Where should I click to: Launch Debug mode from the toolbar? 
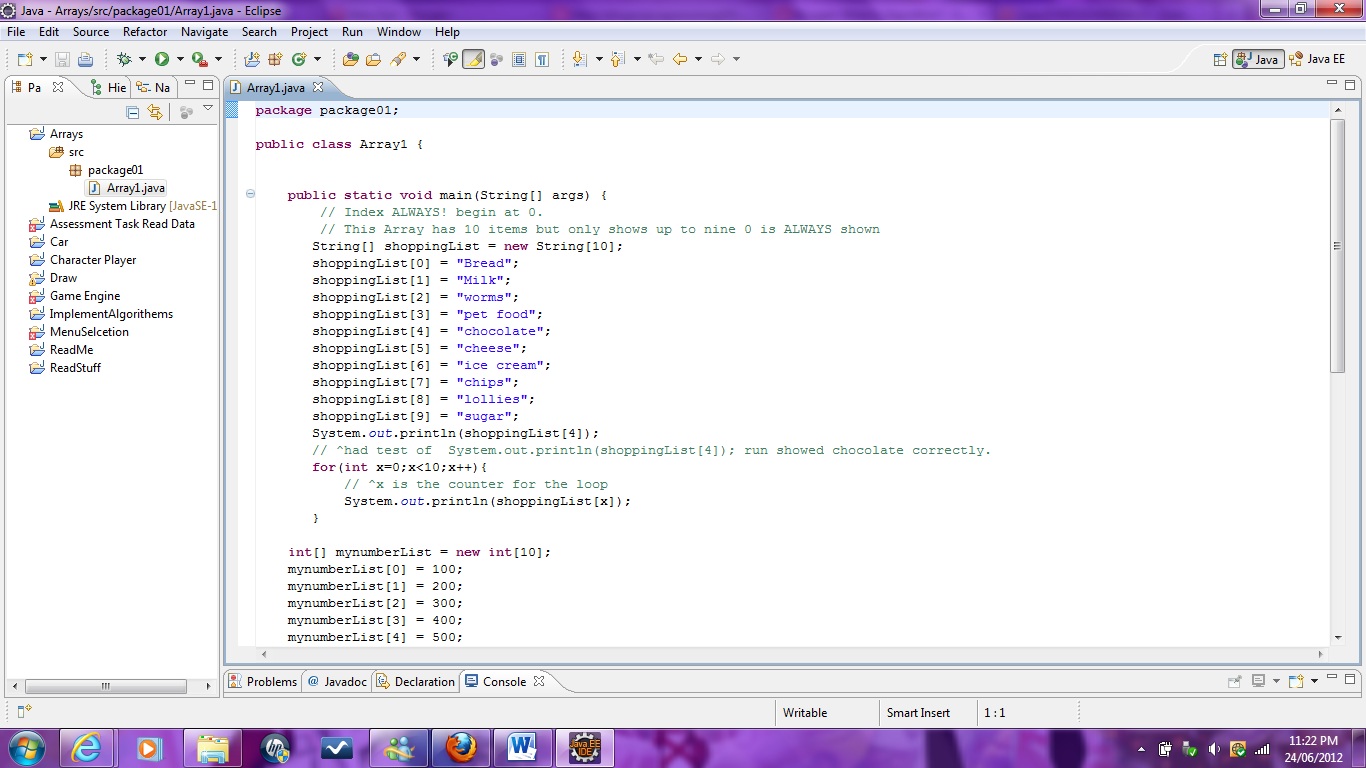[x=123, y=59]
